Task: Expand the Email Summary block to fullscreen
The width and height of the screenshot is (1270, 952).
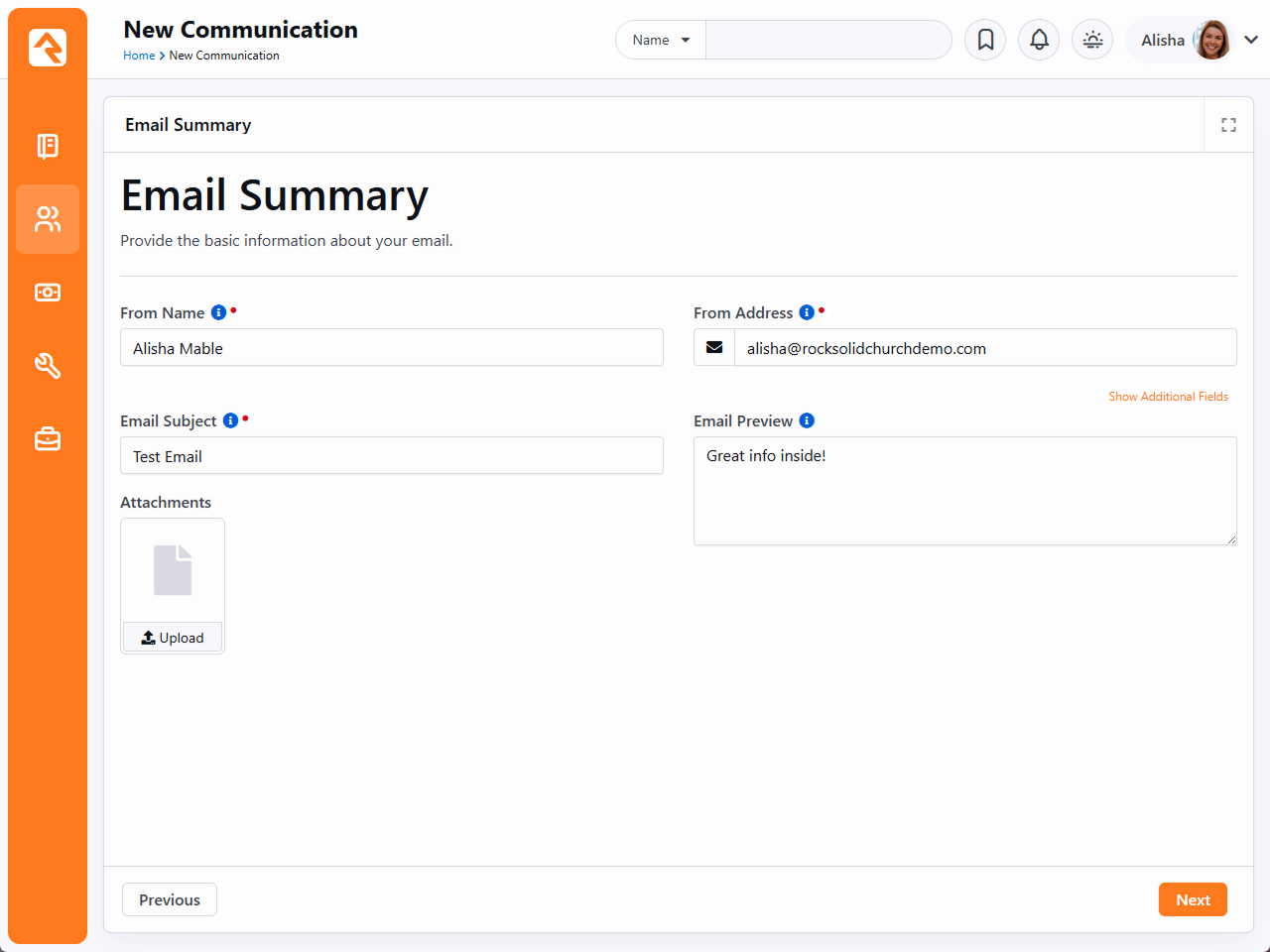Action: (x=1228, y=124)
